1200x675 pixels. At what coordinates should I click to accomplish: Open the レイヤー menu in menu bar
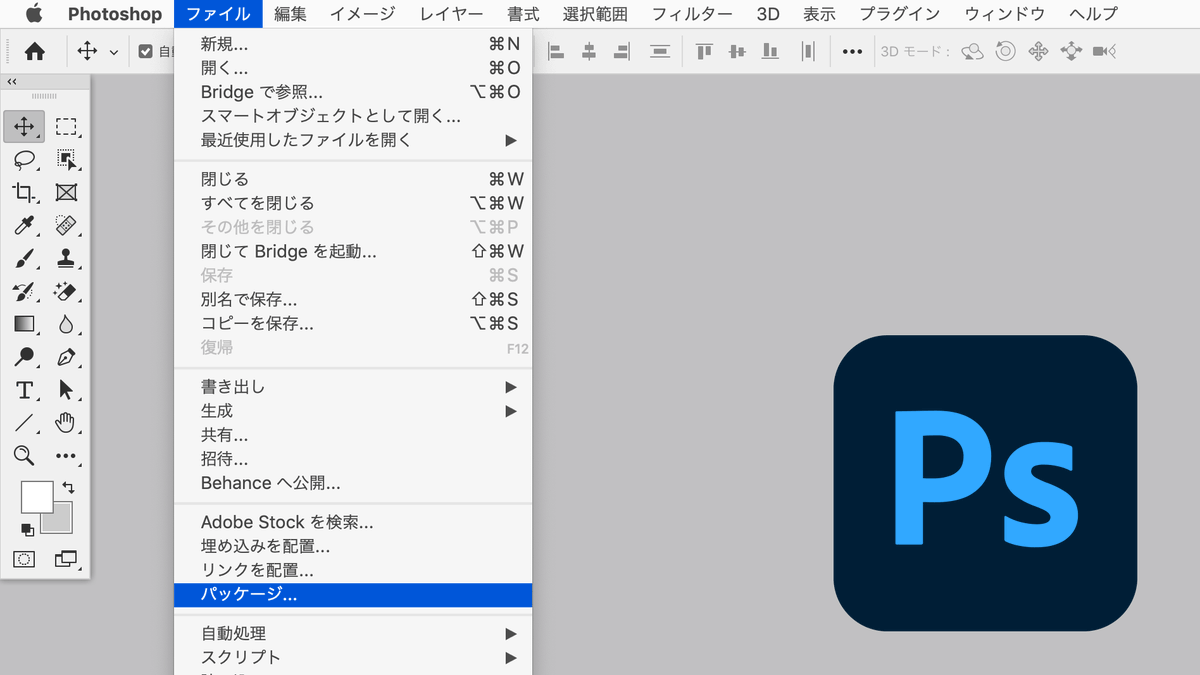[x=451, y=14]
